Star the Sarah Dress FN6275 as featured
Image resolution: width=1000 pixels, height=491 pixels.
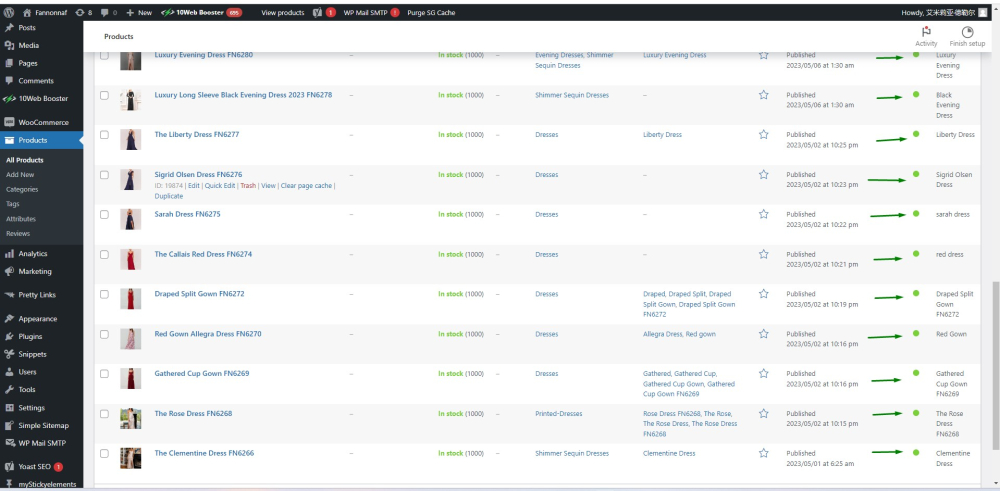point(763,214)
